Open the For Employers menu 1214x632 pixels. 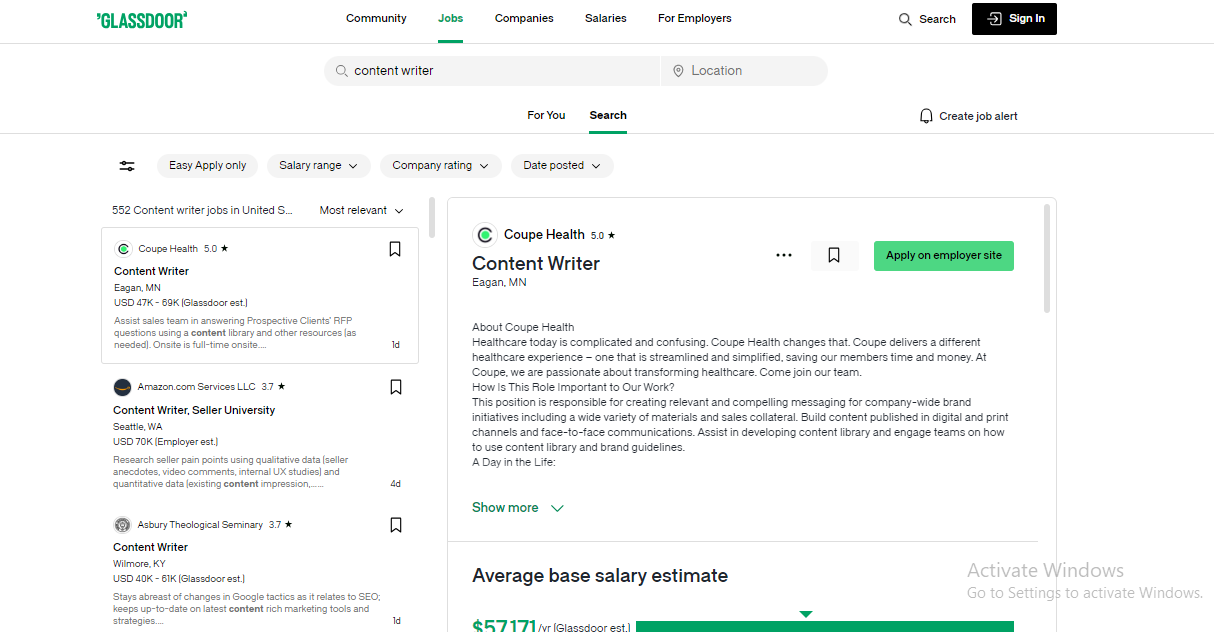click(x=695, y=19)
